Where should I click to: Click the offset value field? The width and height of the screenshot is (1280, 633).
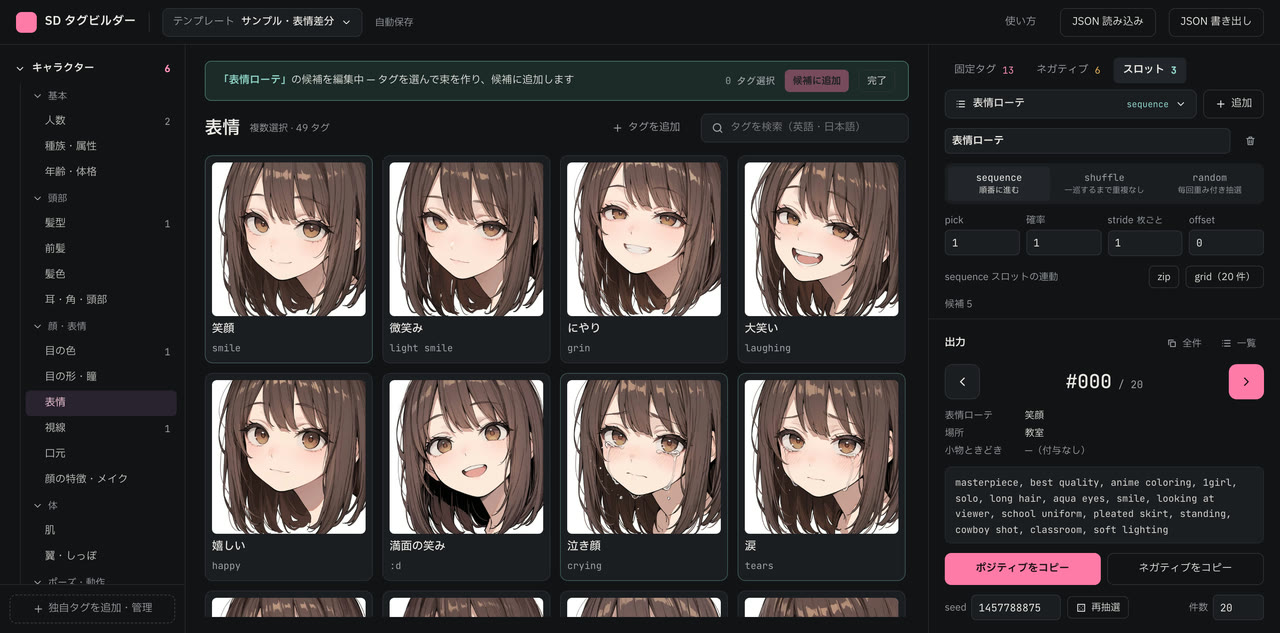pyautogui.click(x=1226, y=243)
